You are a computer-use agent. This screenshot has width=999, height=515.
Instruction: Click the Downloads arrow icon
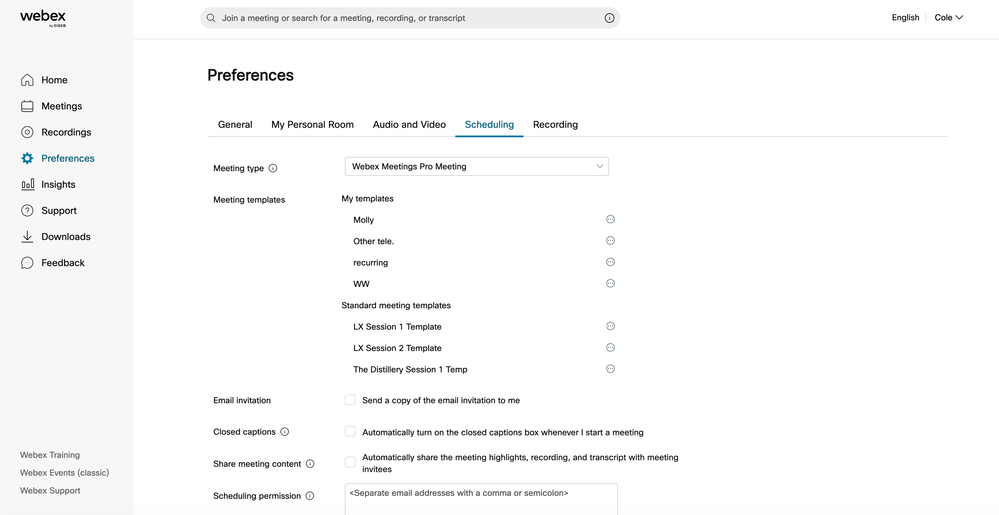pyautogui.click(x=27, y=236)
